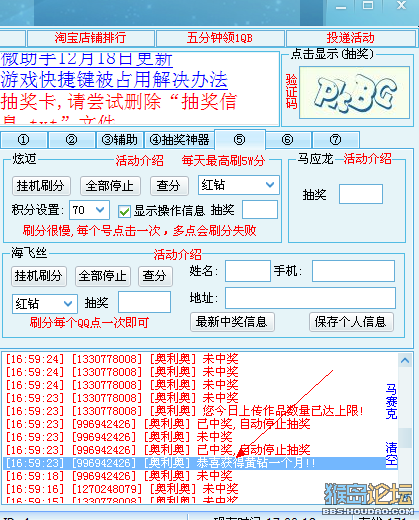Click 全部停止 in the 炫迈 group
The width and height of the screenshot is (419, 520).
(110, 186)
